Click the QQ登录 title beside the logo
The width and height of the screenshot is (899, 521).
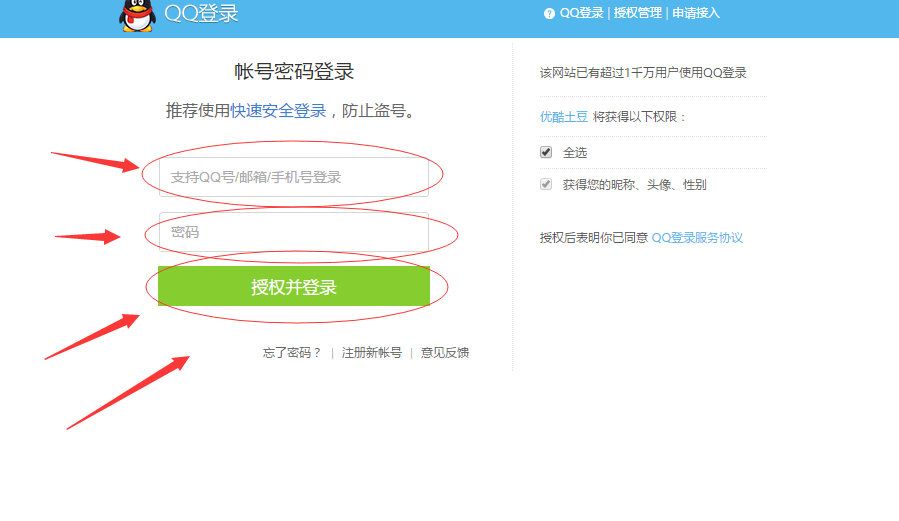point(201,13)
